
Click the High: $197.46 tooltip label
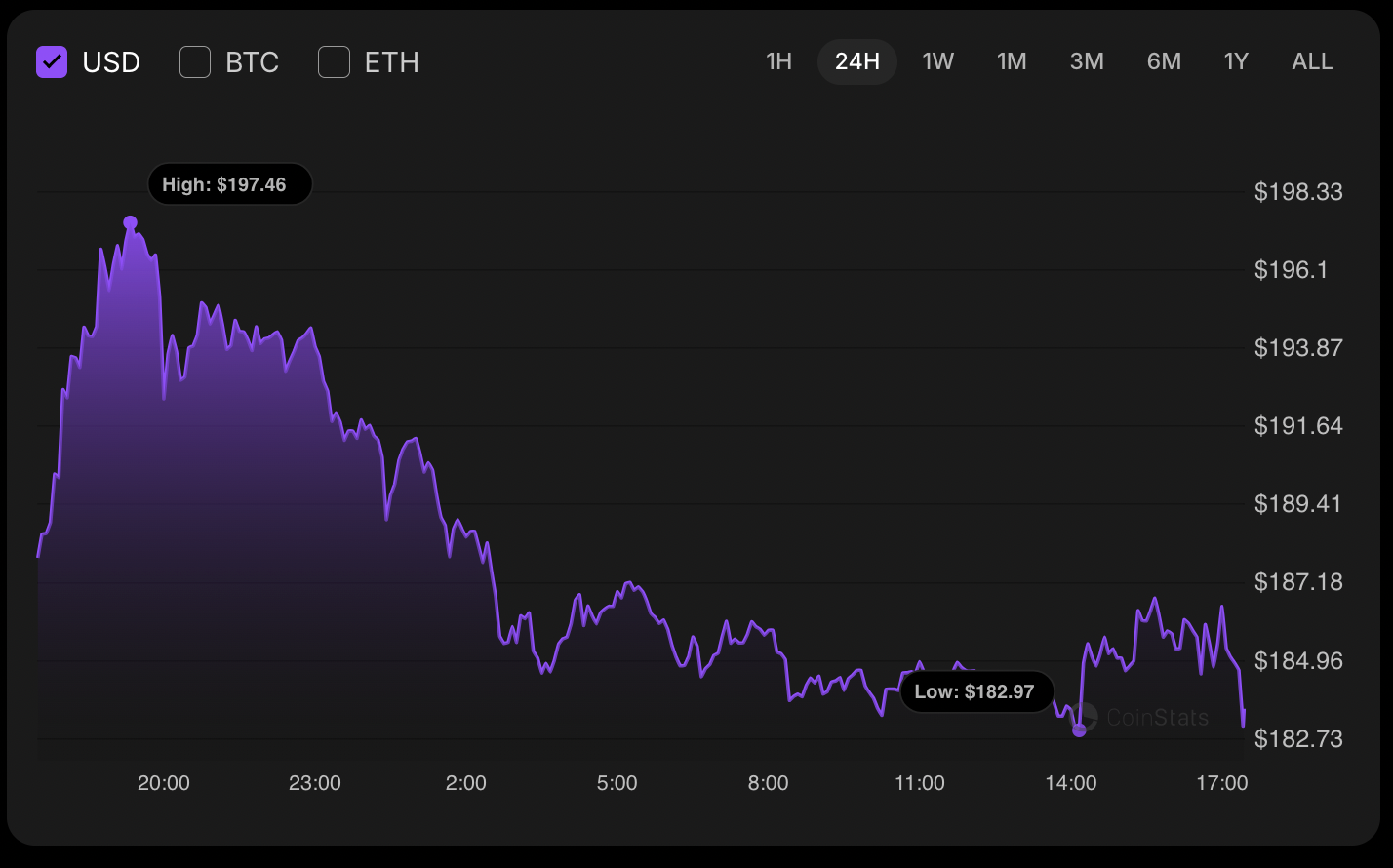(229, 184)
